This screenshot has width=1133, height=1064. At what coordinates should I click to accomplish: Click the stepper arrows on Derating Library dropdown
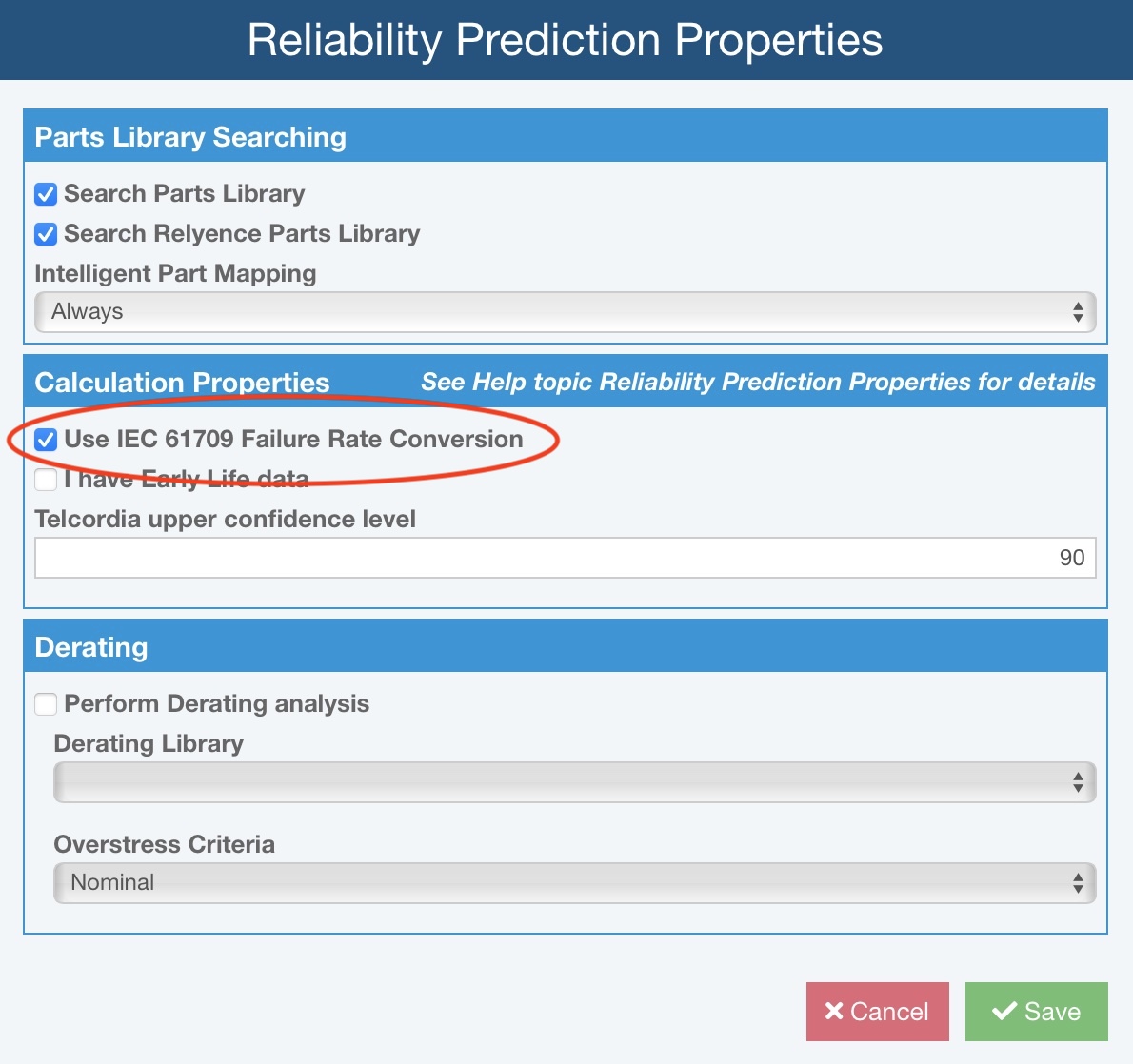click(x=1078, y=782)
